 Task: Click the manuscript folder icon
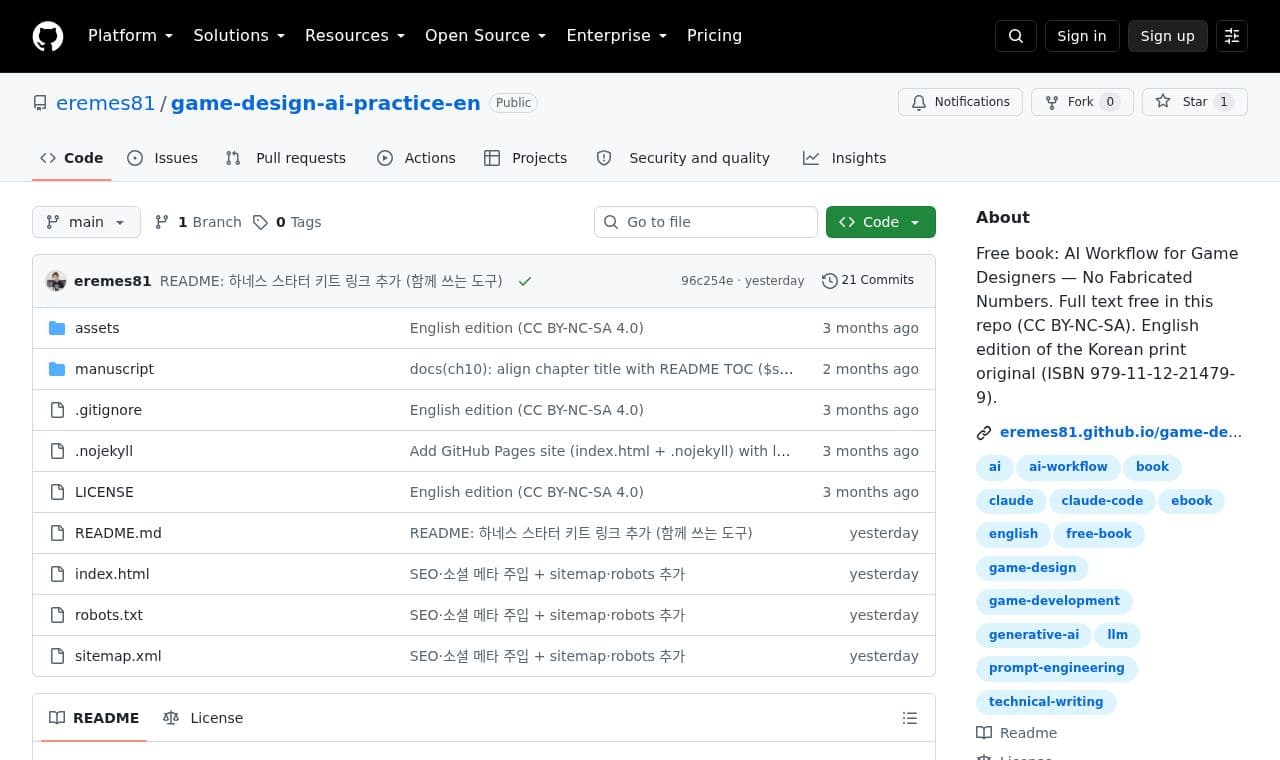(57, 369)
